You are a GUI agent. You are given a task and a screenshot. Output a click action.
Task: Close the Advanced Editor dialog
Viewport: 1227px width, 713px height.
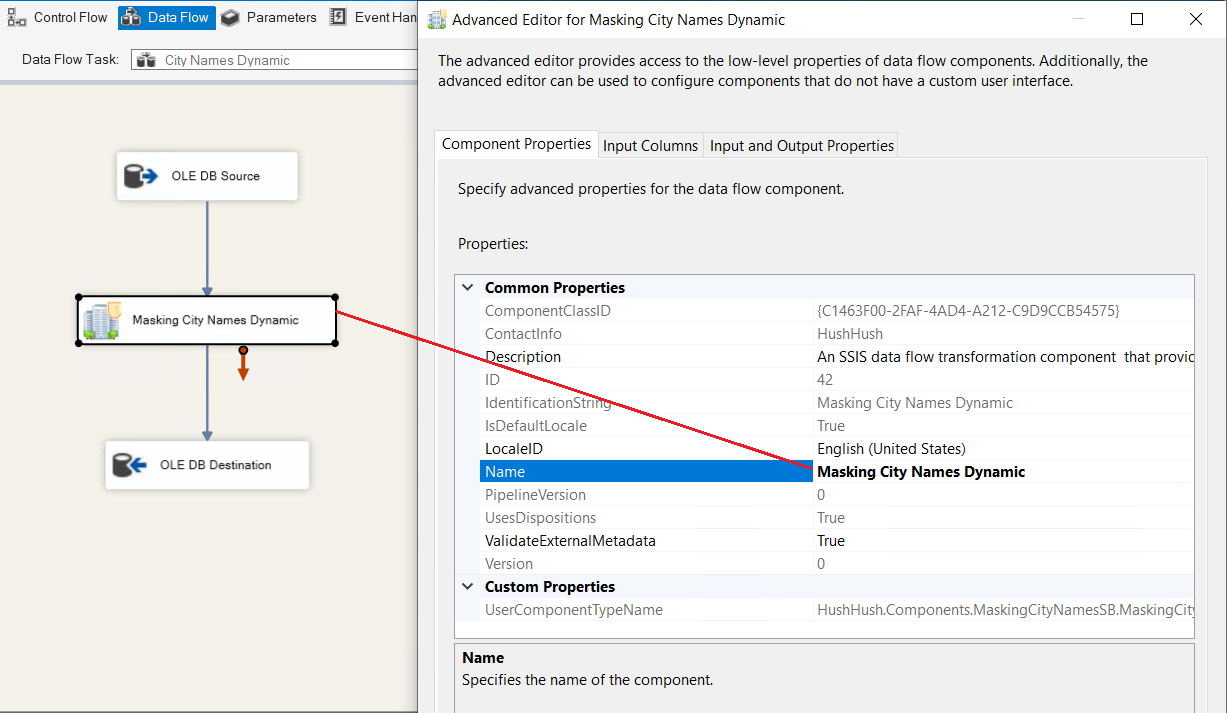click(x=1196, y=20)
